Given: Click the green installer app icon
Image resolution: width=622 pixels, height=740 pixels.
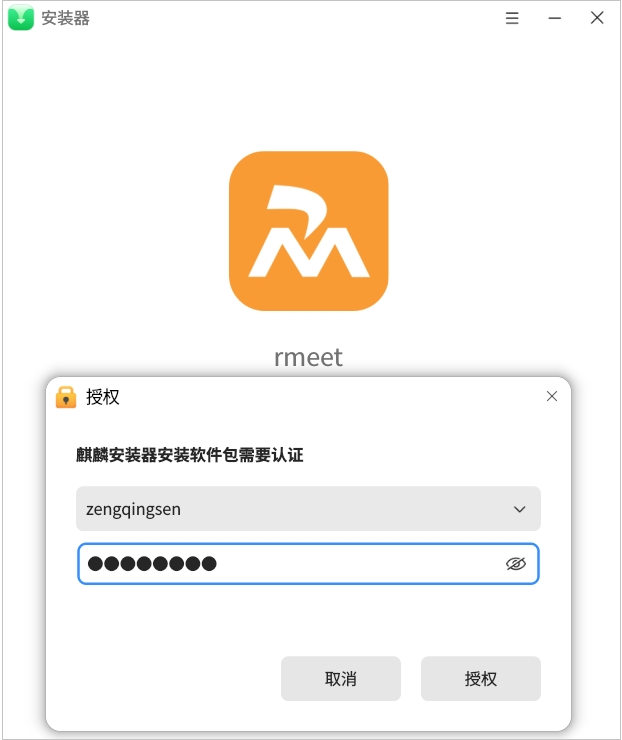Looking at the screenshot, I should [x=21, y=17].
